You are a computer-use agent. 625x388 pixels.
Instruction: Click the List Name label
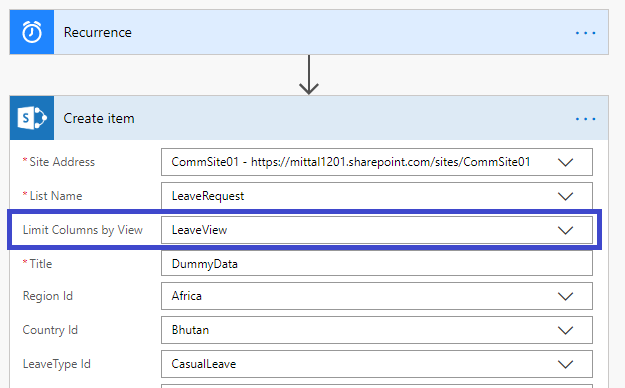56,196
